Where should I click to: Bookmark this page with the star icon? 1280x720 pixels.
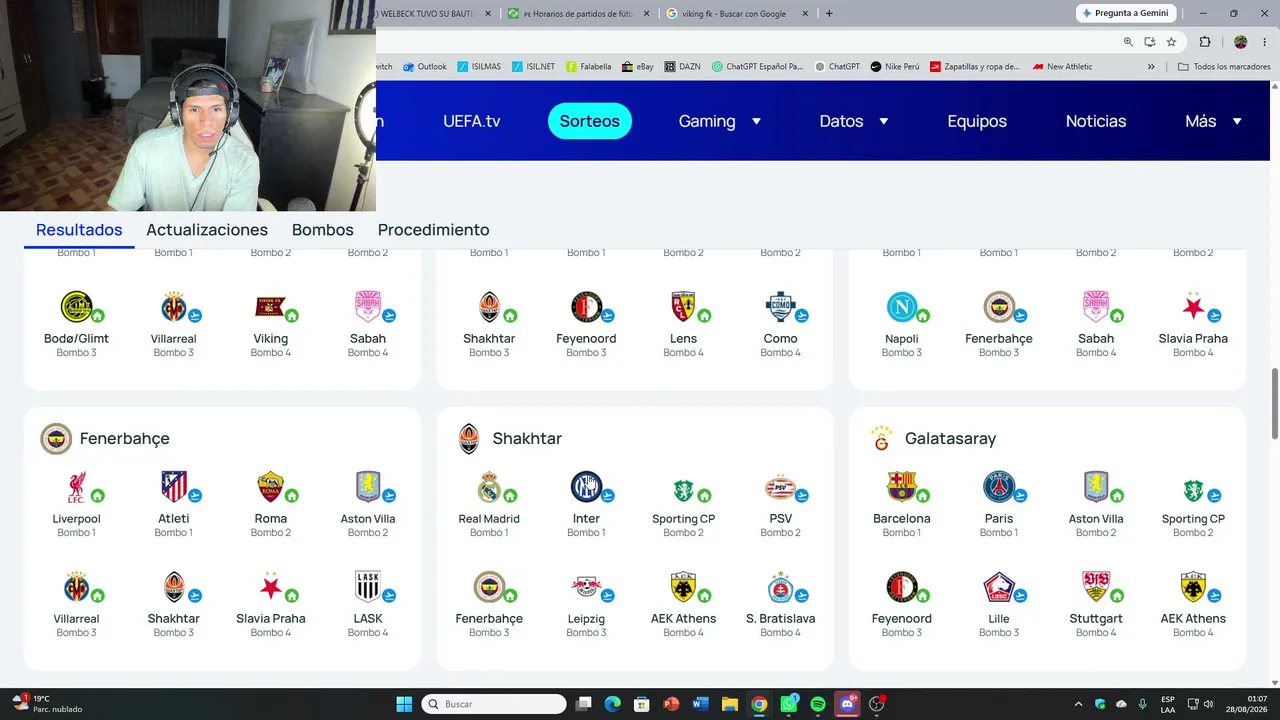pyautogui.click(x=1171, y=42)
